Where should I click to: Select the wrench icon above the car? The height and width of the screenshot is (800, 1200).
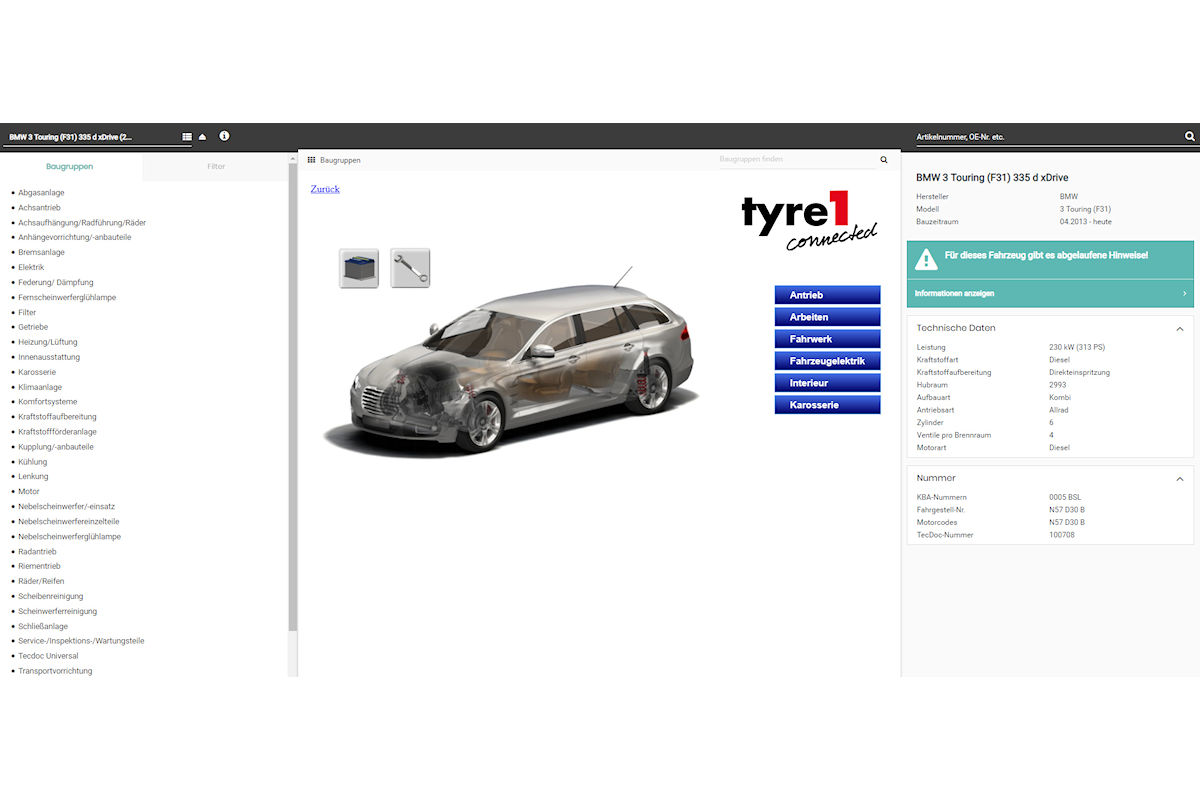pos(410,268)
